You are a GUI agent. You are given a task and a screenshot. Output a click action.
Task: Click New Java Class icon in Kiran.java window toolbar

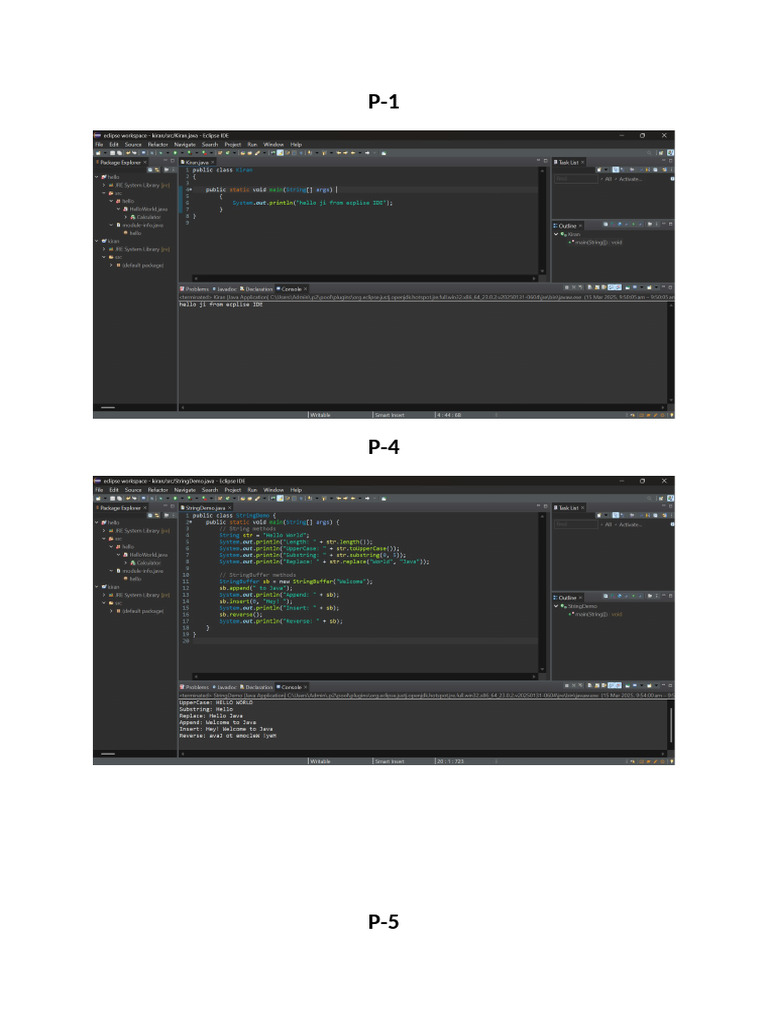click(x=227, y=153)
